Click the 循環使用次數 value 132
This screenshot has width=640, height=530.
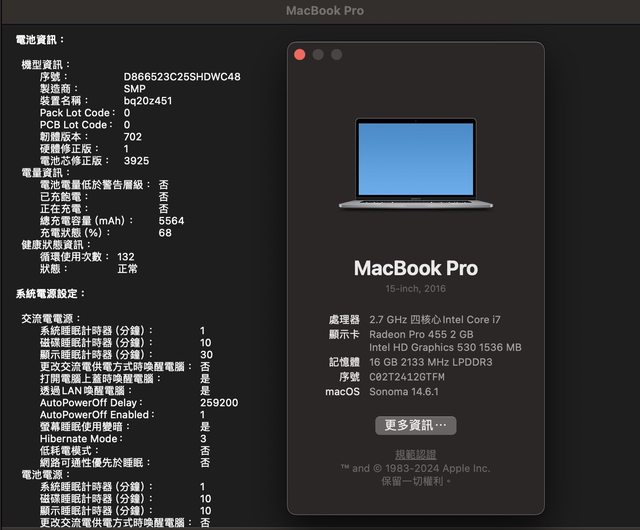pyautogui.click(x=125, y=257)
